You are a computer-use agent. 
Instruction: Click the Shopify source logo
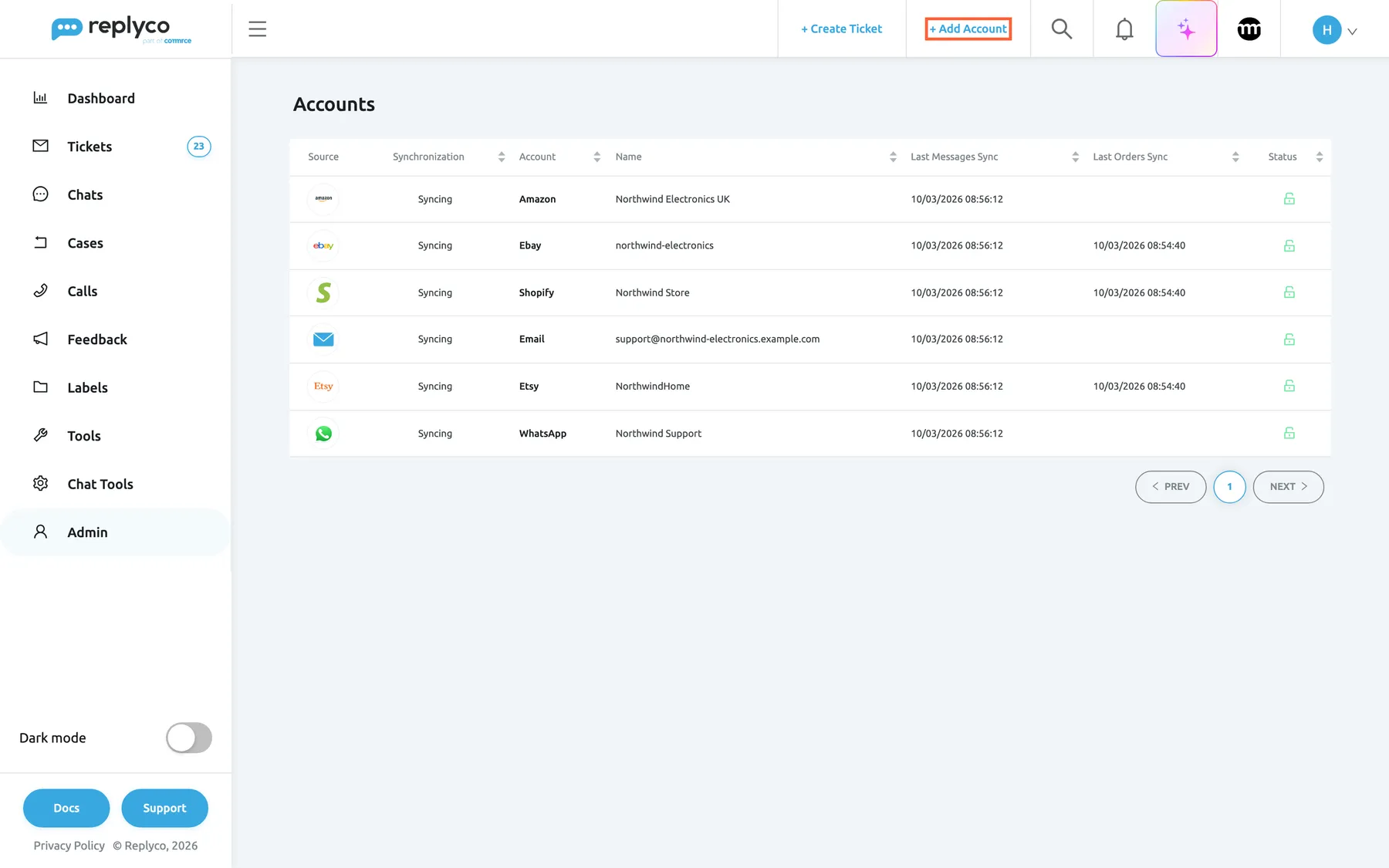323,292
